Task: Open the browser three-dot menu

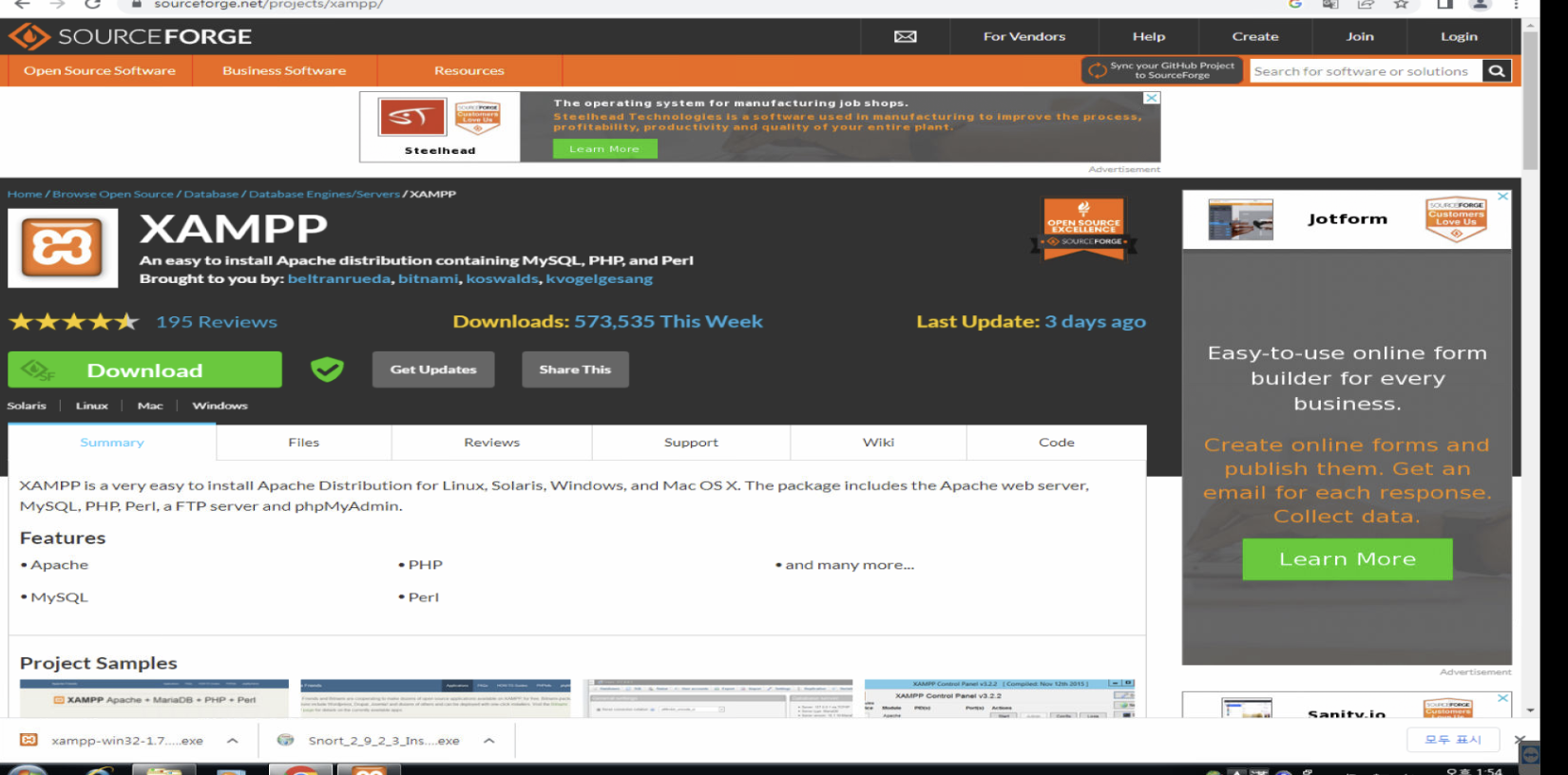Action: pyautogui.click(x=1516, y=5)
